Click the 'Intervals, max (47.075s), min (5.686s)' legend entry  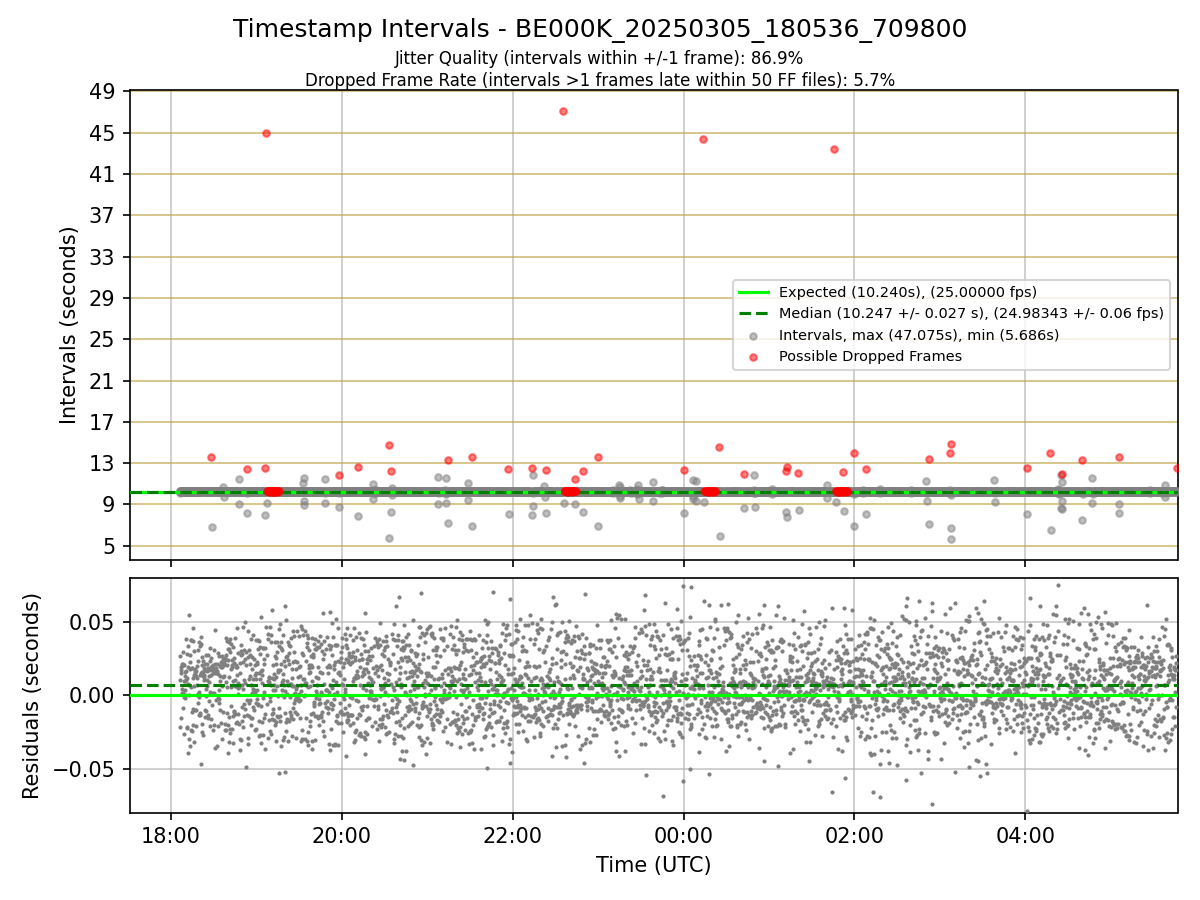click(919, 335)
